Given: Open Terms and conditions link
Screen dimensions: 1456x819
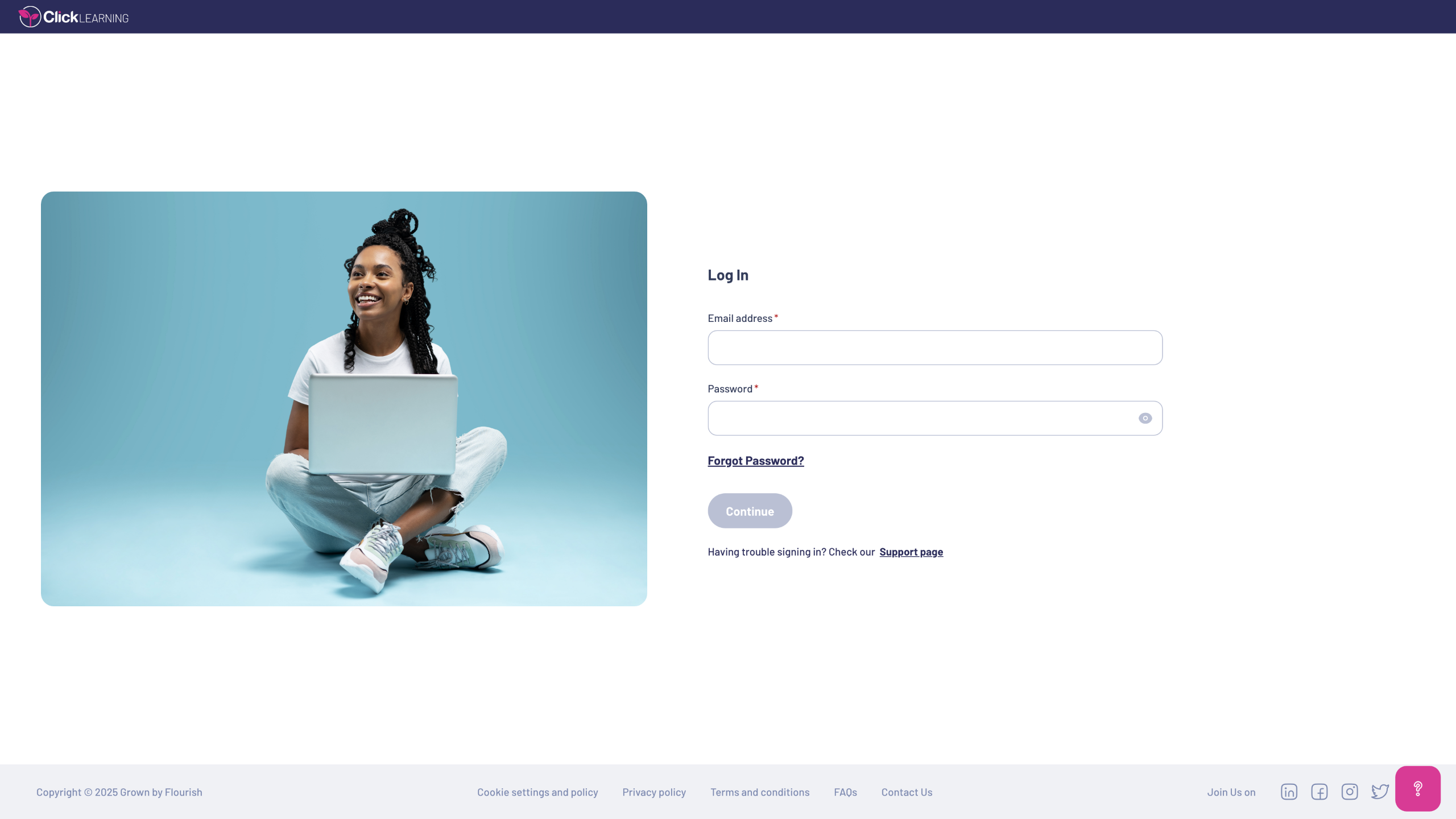Looking at the screenshot, I should [760, 792].
